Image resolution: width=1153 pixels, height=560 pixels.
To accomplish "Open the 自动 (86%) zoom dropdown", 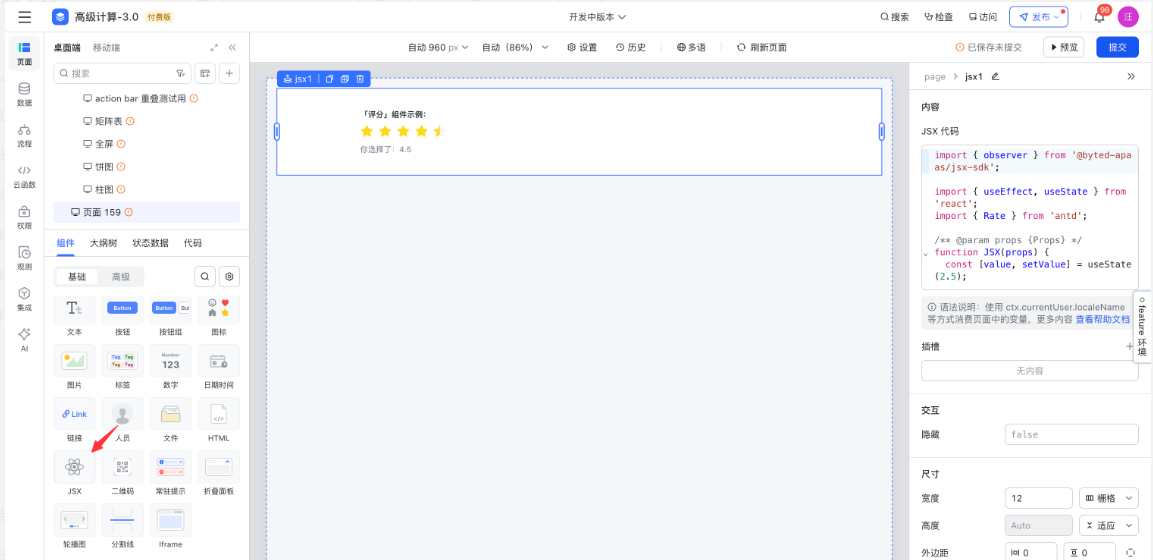I will click(515, 47).
